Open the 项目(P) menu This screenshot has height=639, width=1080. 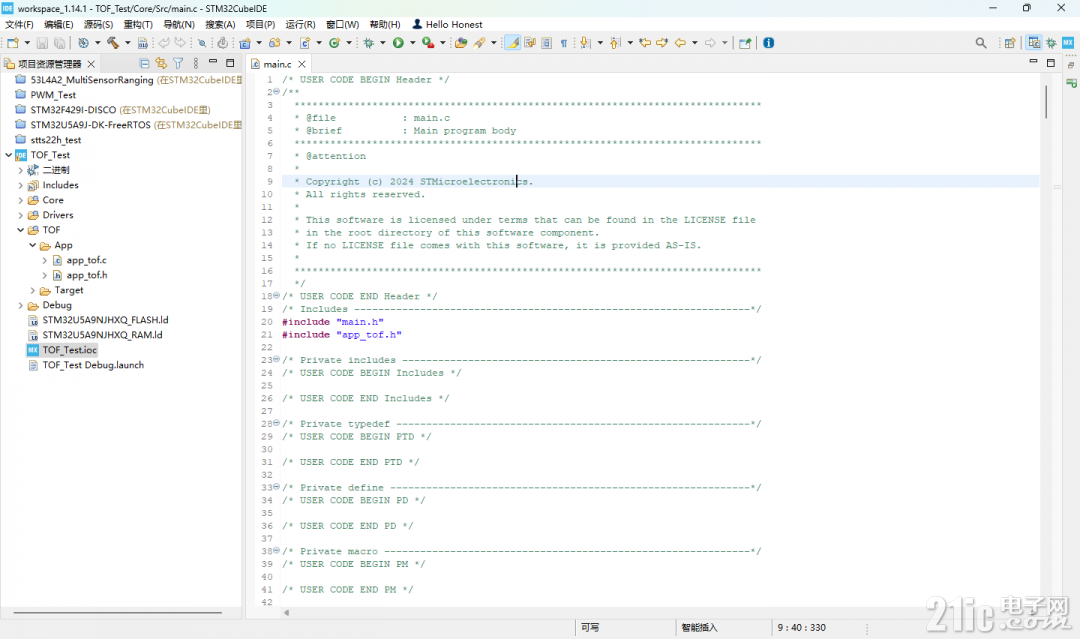pos(260,24)
